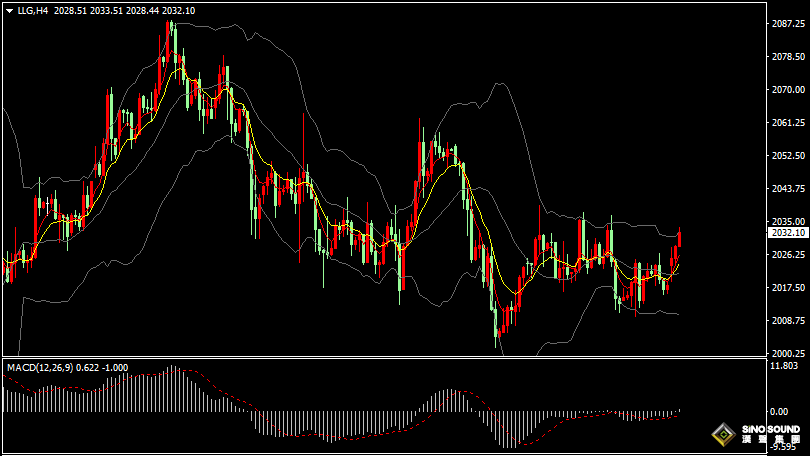Click the current price tag 2032.10
Image resolution: width=810 pixels, height=456 pixels.
(786, 232)
